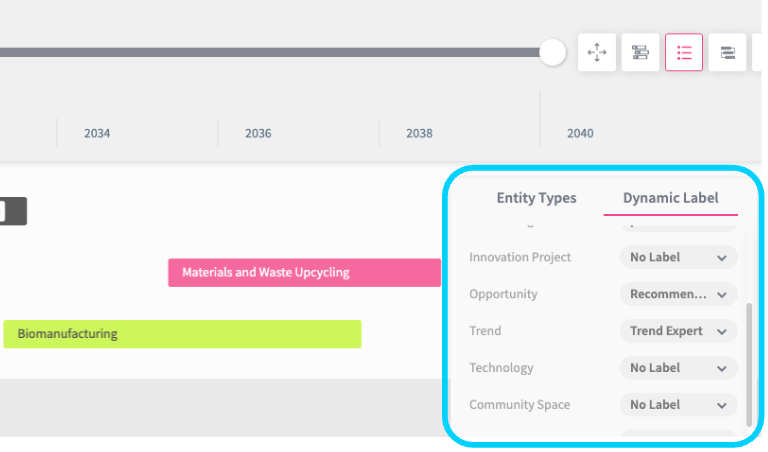Expand the Trend Expert dropdown
This screenshot has height=452, width=768.
point(678,331)
